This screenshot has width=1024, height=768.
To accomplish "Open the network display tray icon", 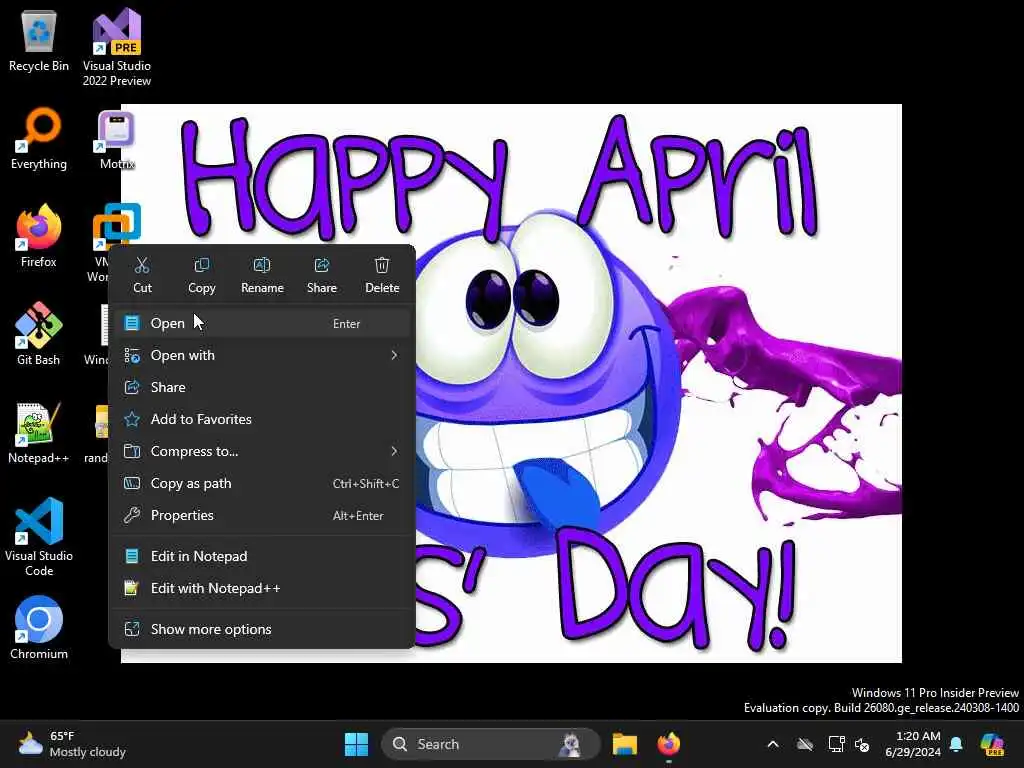I will (x=837, y=744).
